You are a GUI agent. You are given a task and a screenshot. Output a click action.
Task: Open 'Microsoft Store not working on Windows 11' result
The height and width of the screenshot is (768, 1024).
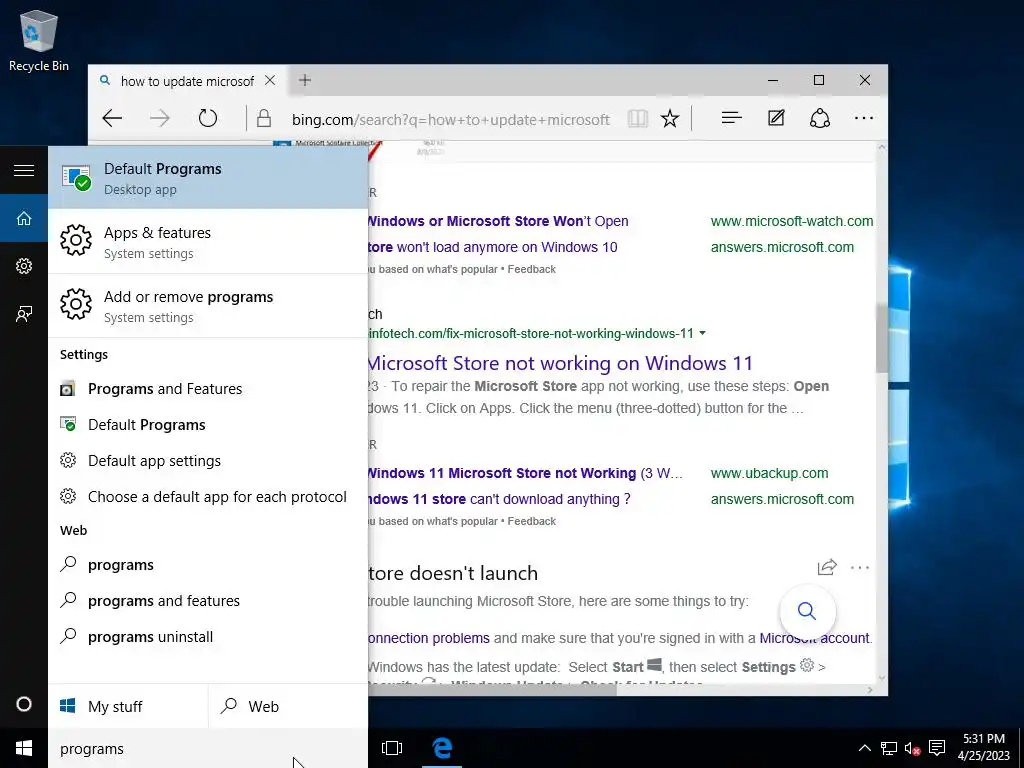[x=560, y=363]
